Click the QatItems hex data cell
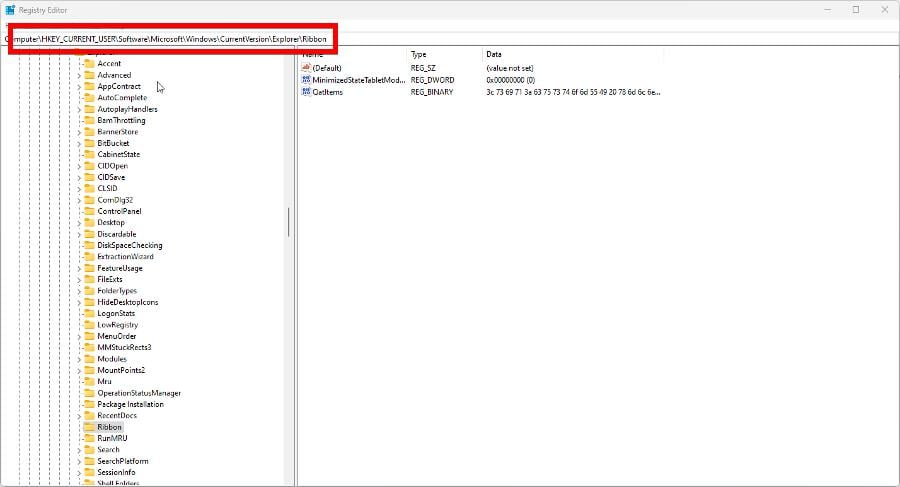Image resolution: width=900 pixels, height=487 pixels. (x=573, y=92)
